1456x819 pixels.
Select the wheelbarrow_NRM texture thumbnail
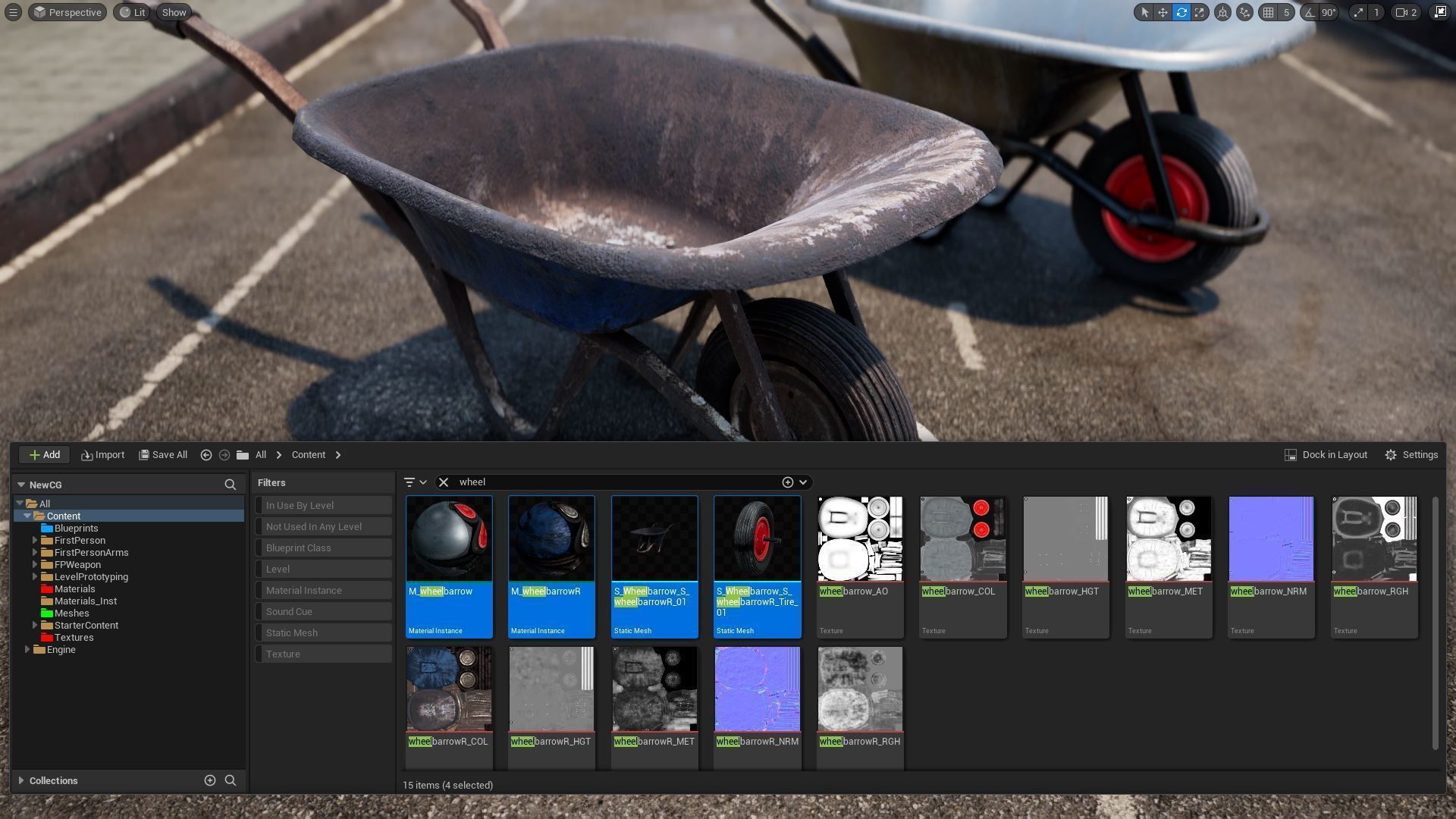click(1270, 539)
